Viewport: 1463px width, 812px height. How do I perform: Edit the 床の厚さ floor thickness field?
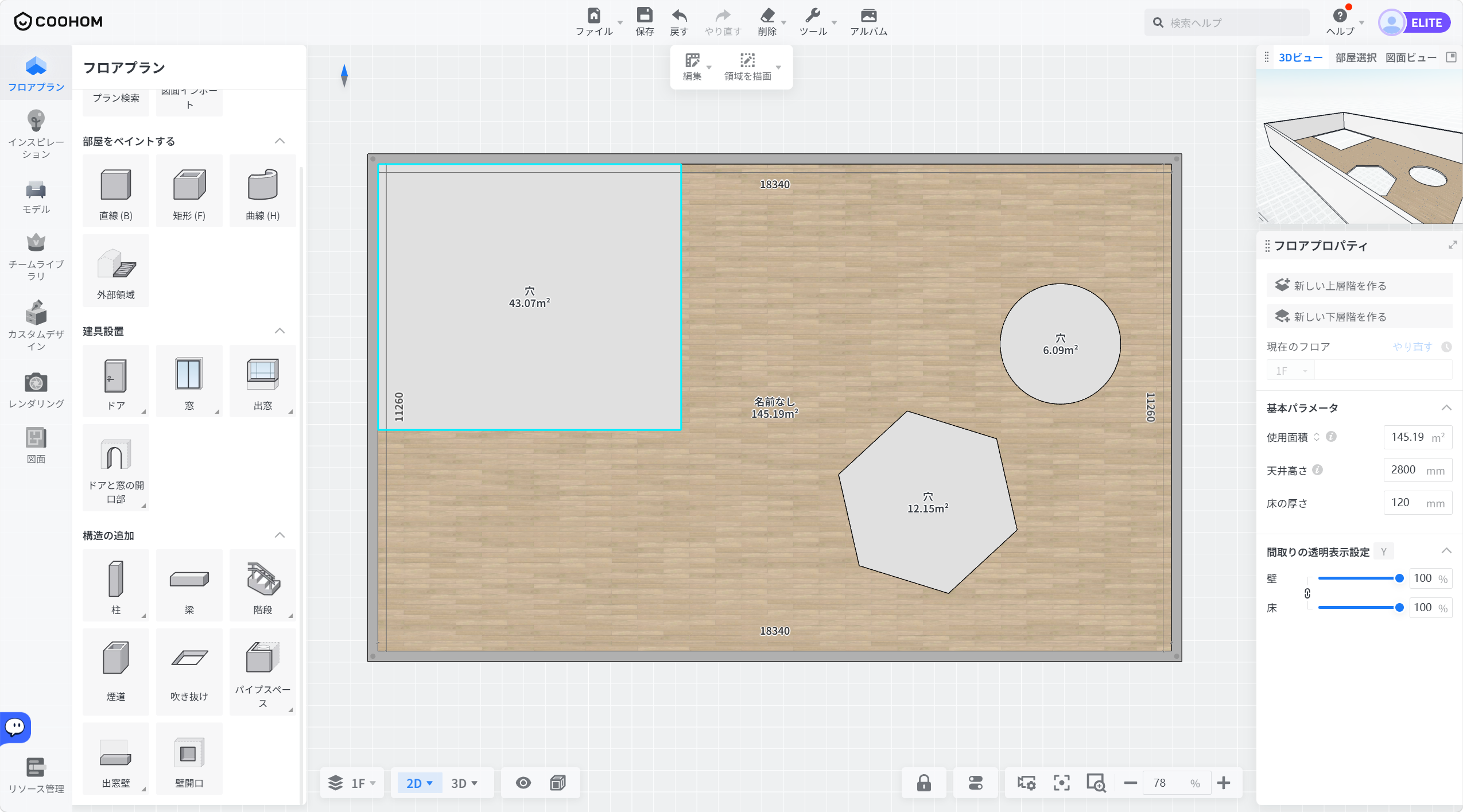[1418, 503]
